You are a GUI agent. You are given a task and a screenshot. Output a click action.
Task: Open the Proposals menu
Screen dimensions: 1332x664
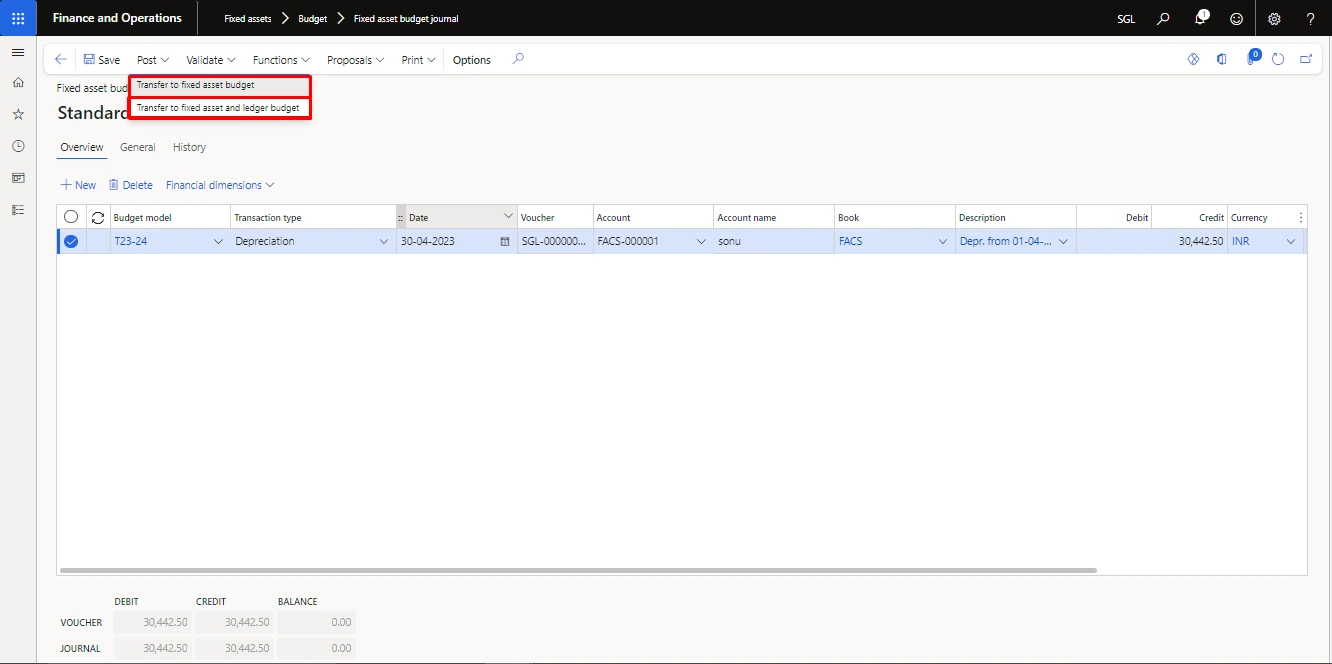point(356,60)
